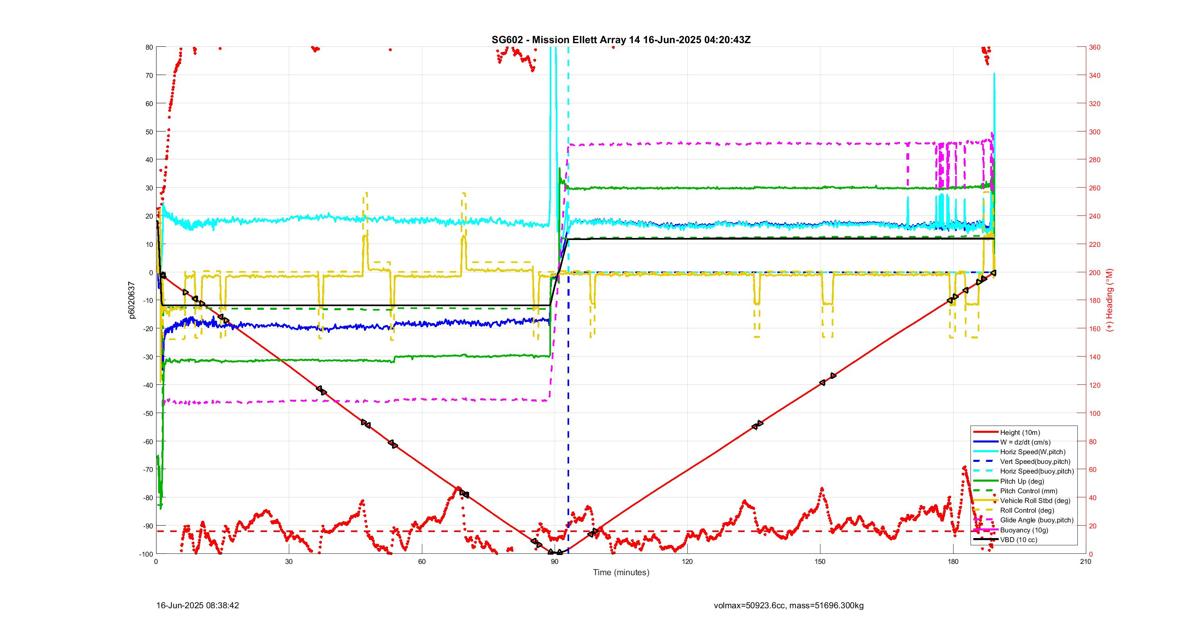1200x622 pixels.
Task: Select the "Buoyancy (10g)" legend entry
Action: tap(1024, 530)
